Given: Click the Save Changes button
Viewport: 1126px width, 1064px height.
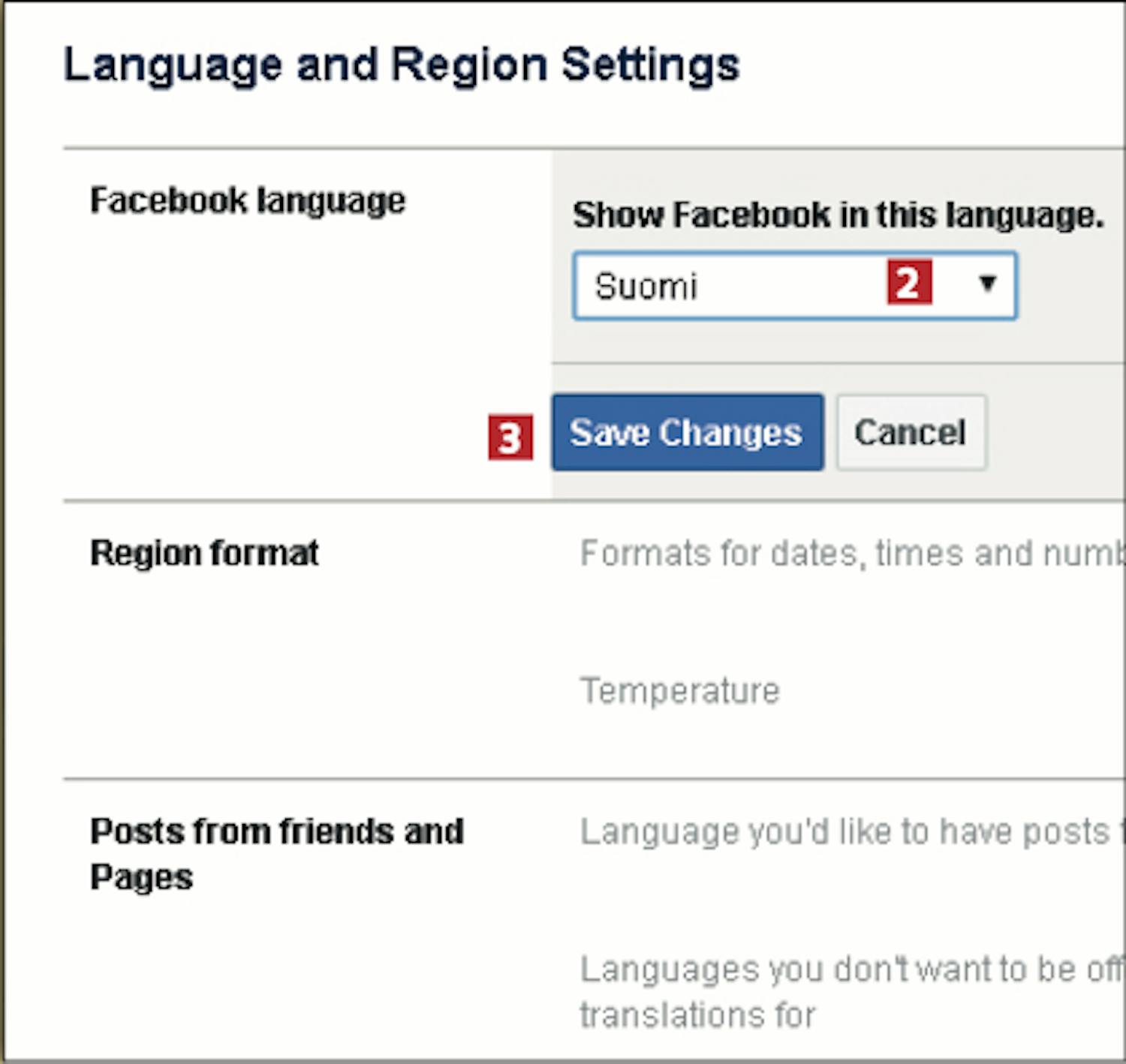Looking at the screenshot, I should [x=687, y=433].
